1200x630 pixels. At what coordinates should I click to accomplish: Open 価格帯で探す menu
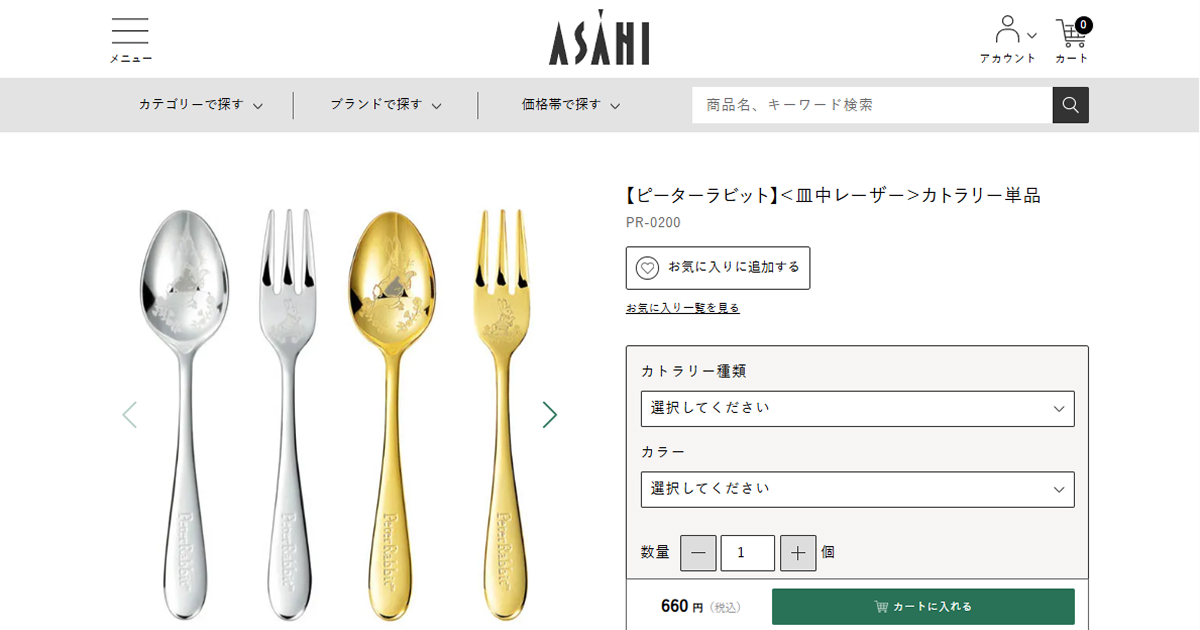click(571, 105)
